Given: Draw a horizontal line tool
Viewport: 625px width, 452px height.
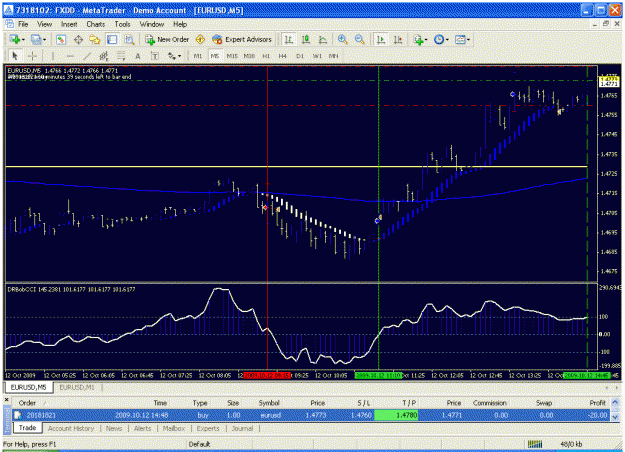Looking at the screenshot, I should click(70, 56).
